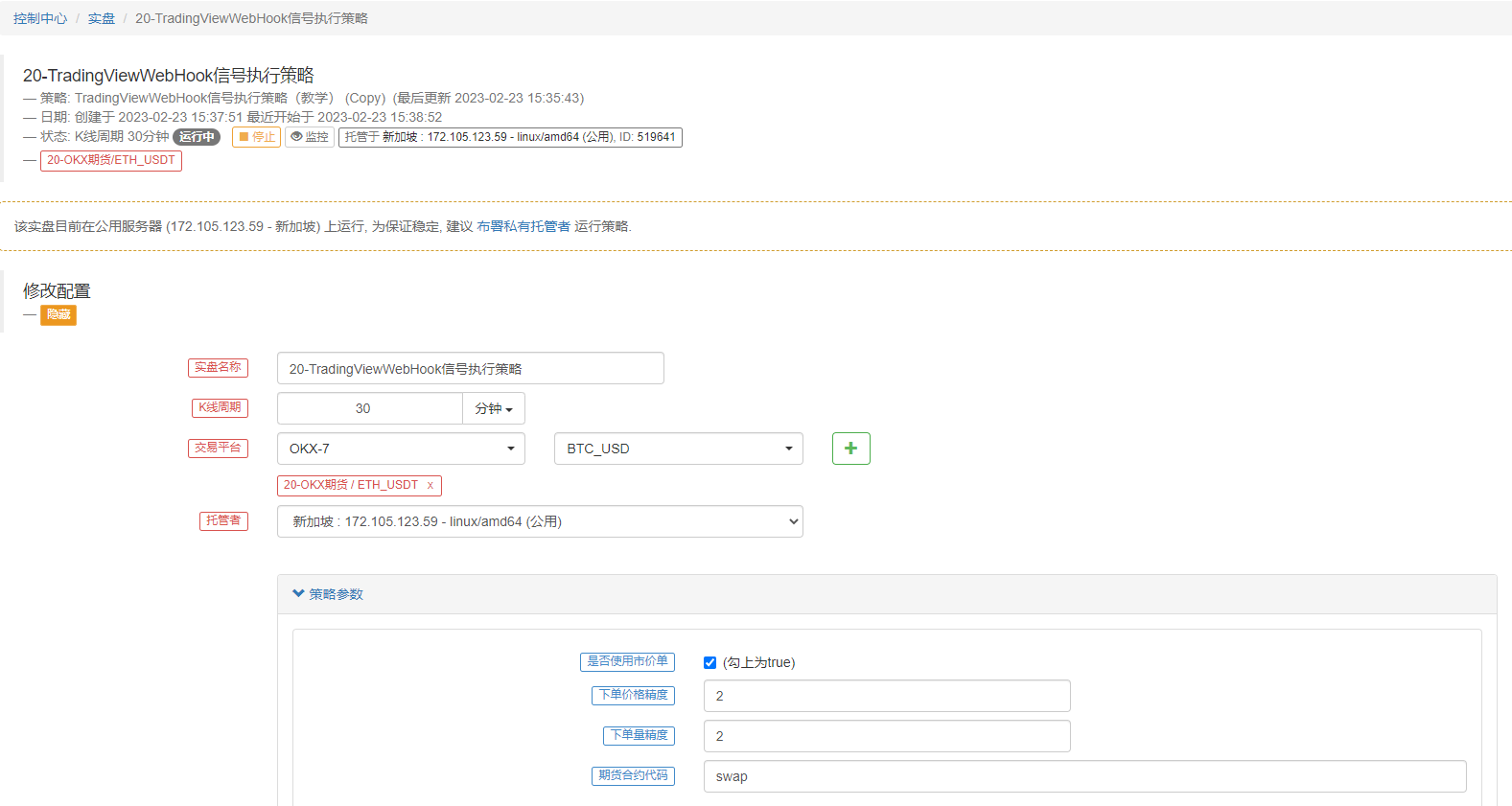1512x806 pixels.
Task: Click the 下单价格精度 input field
Action: [x=887, y=696]
